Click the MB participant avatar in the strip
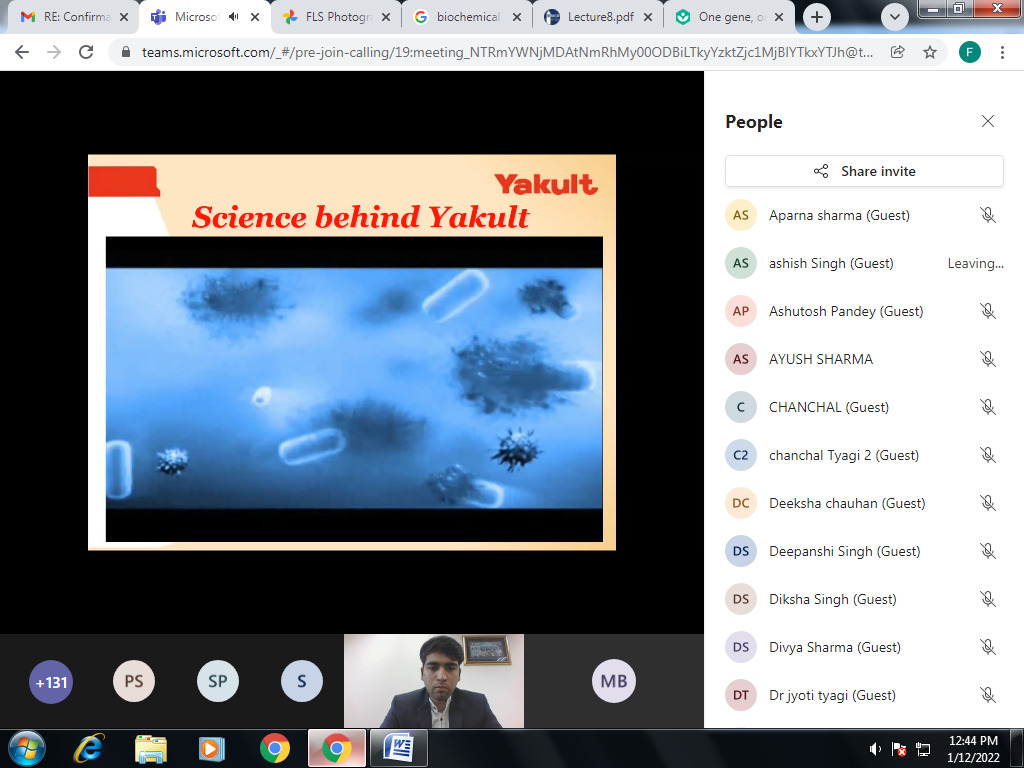The image size is (1024, 768). click(614, 681)
